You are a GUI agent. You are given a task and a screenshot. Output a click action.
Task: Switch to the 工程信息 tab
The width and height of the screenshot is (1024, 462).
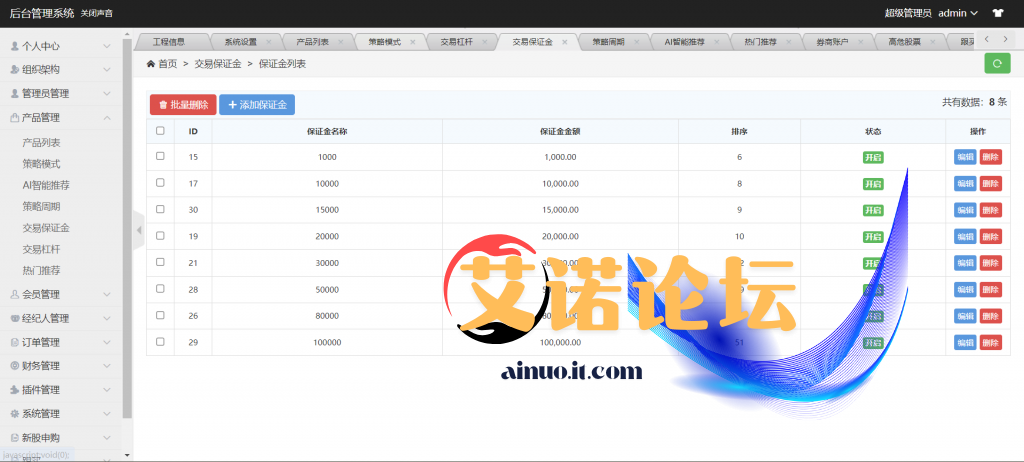[x=168, y=42]
